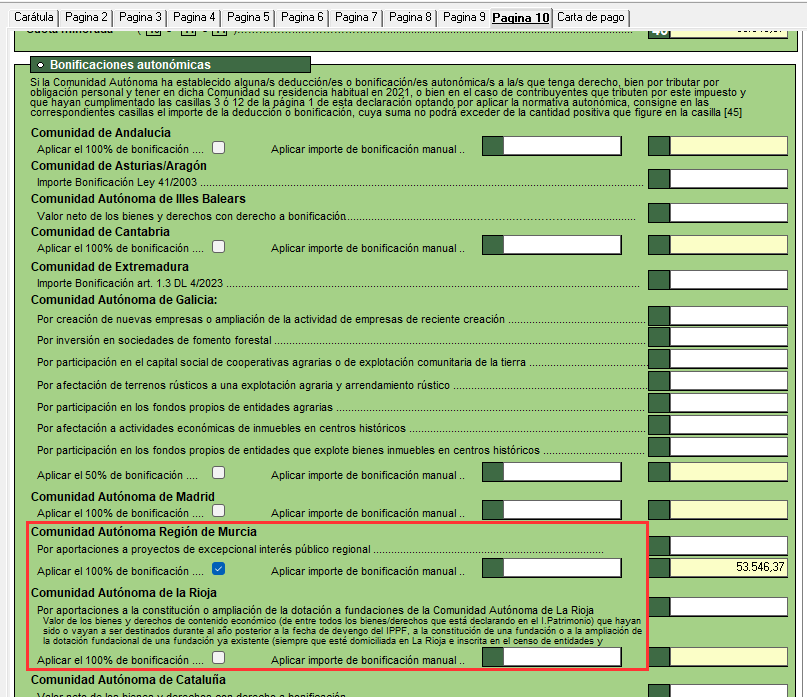This screenshot has width=807, height=697.
Task: Open the Carátula tab
Action: click(33, 18)
